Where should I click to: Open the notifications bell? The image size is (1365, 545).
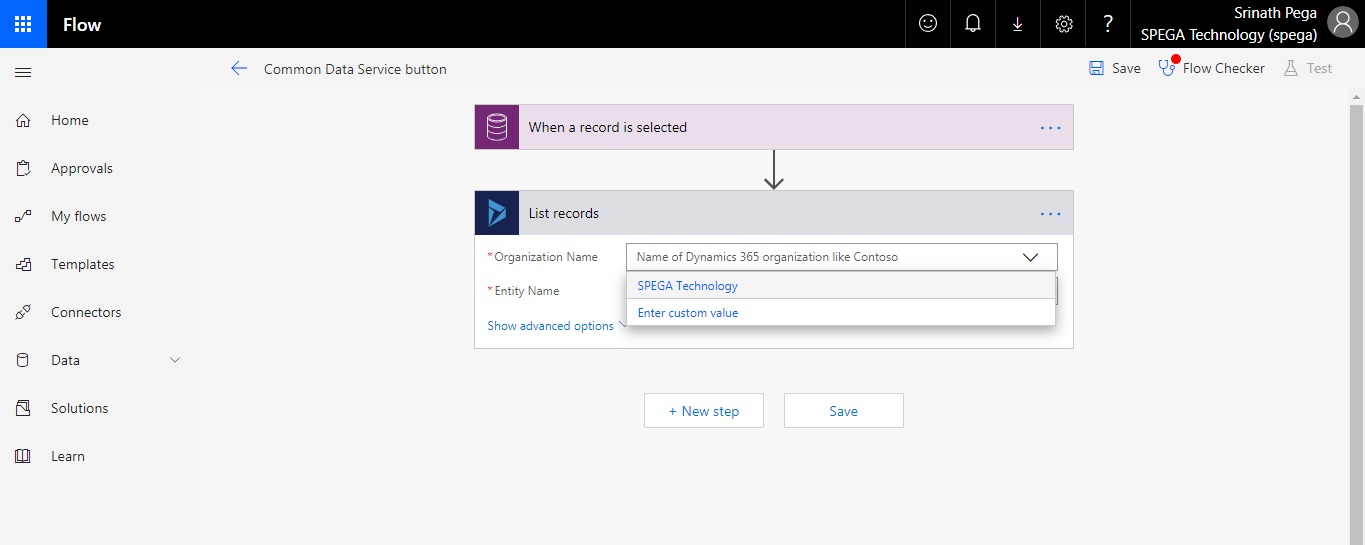coord(972,24)
